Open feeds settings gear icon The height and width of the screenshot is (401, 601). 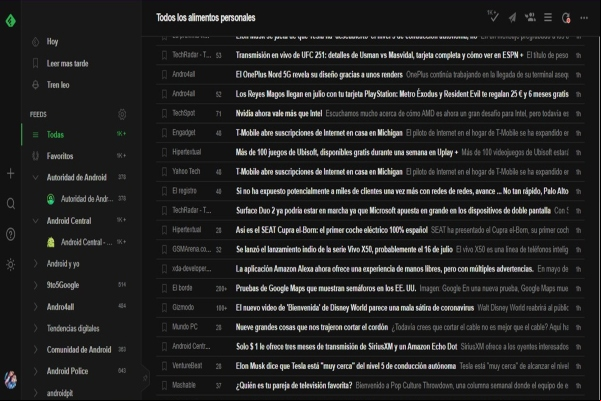tap(122, 114)
